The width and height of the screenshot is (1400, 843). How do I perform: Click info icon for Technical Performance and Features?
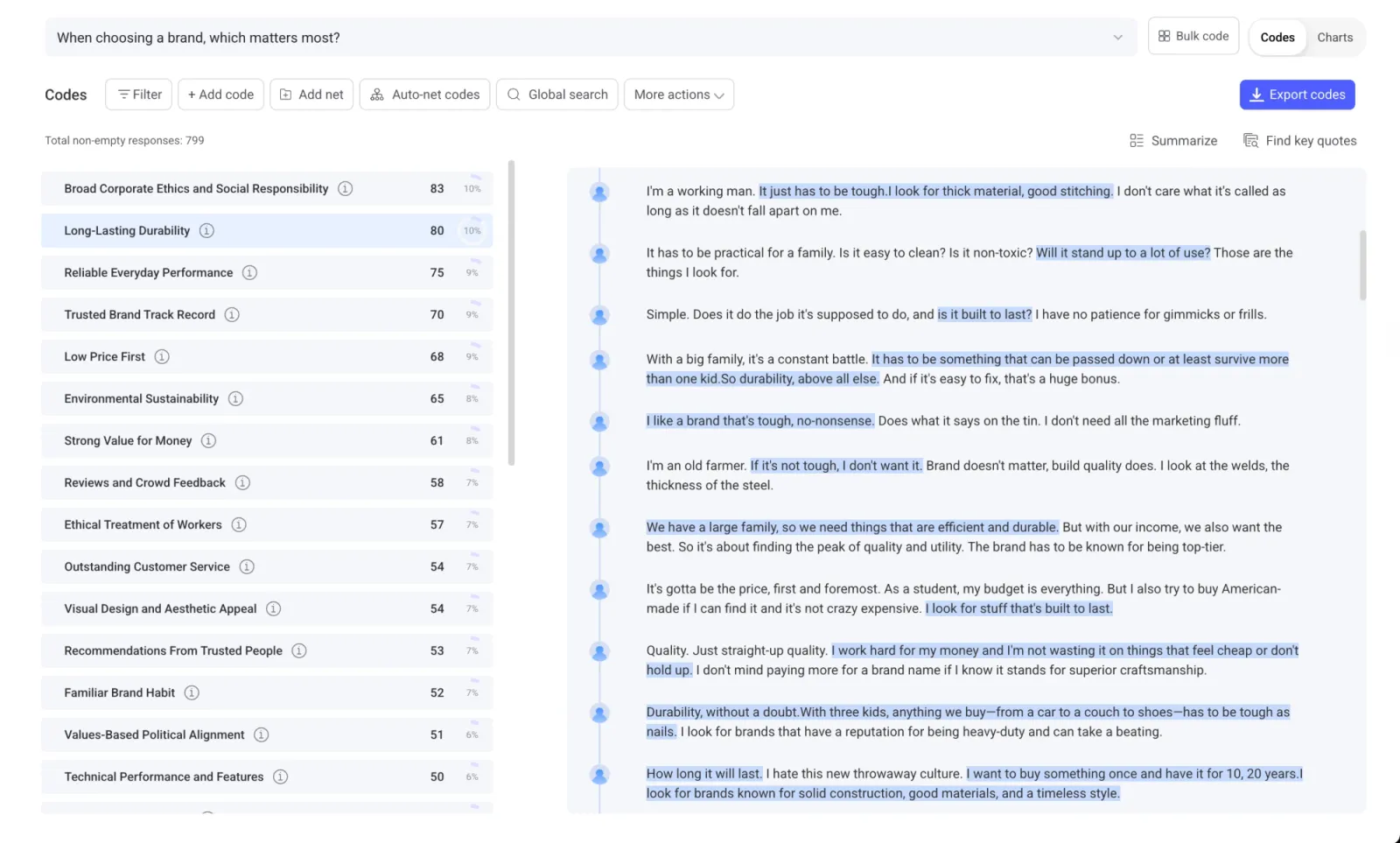coord(280,776)
